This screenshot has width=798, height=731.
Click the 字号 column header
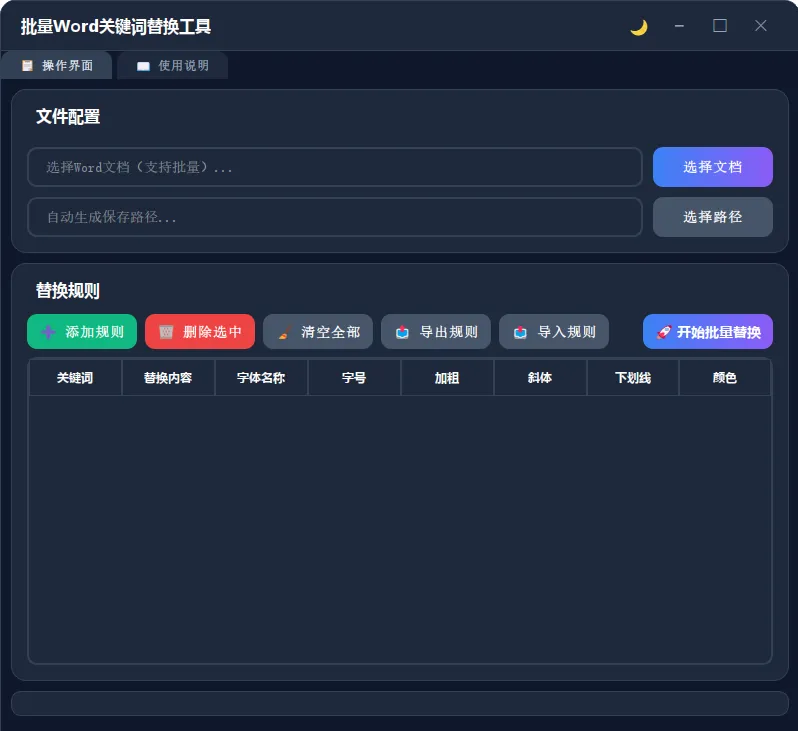point(354,378)
